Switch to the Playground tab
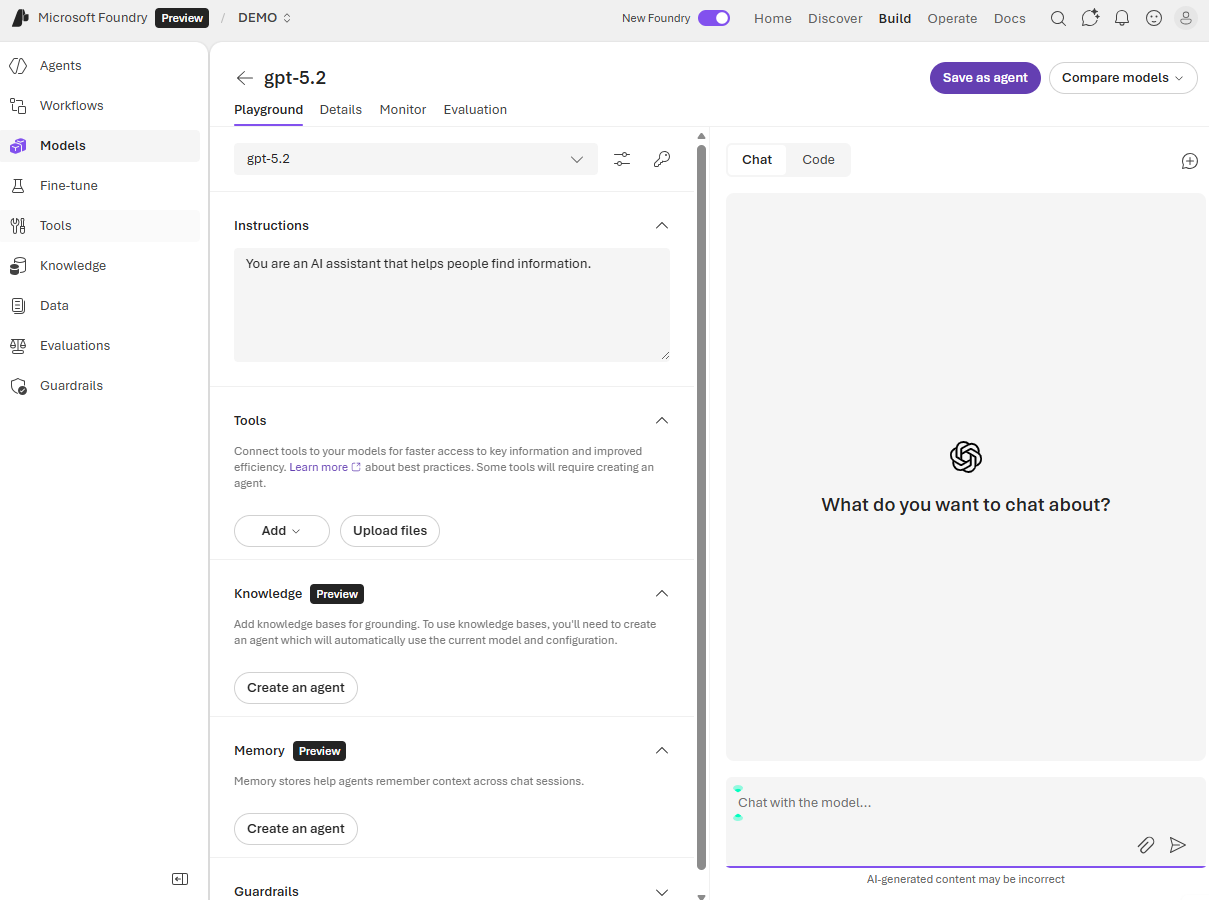 pos(268,110)
